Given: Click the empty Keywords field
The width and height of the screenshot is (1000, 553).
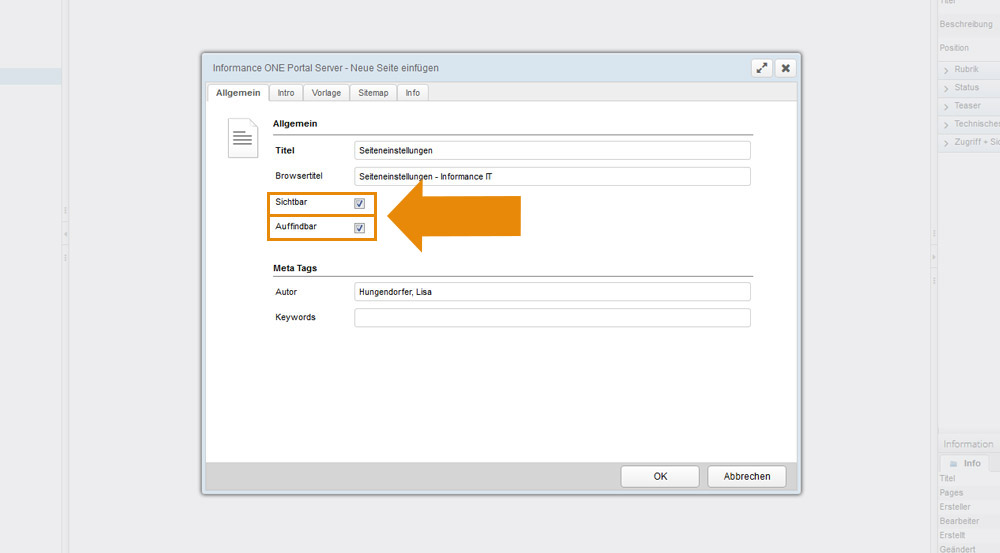Looking at the screenshot, I should [552, 318].
